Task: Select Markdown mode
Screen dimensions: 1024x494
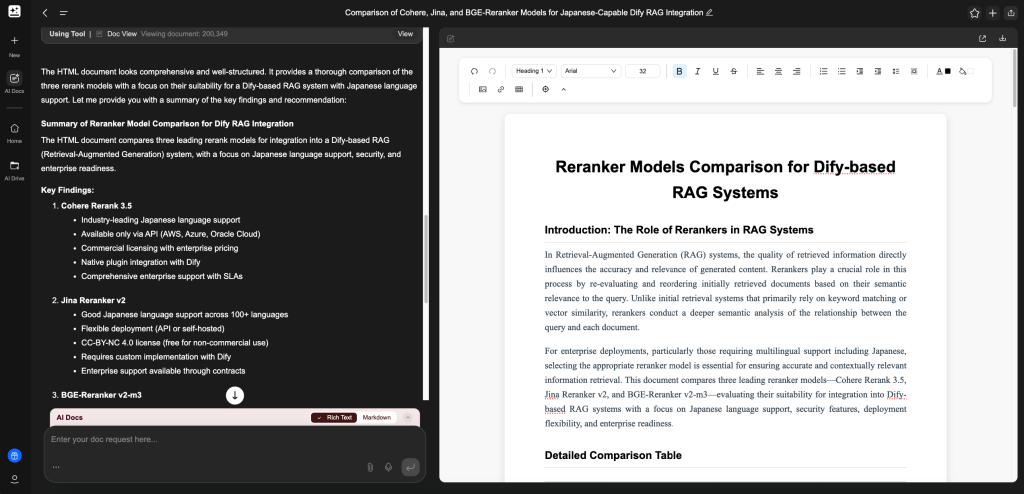Action: click(377, 418)
